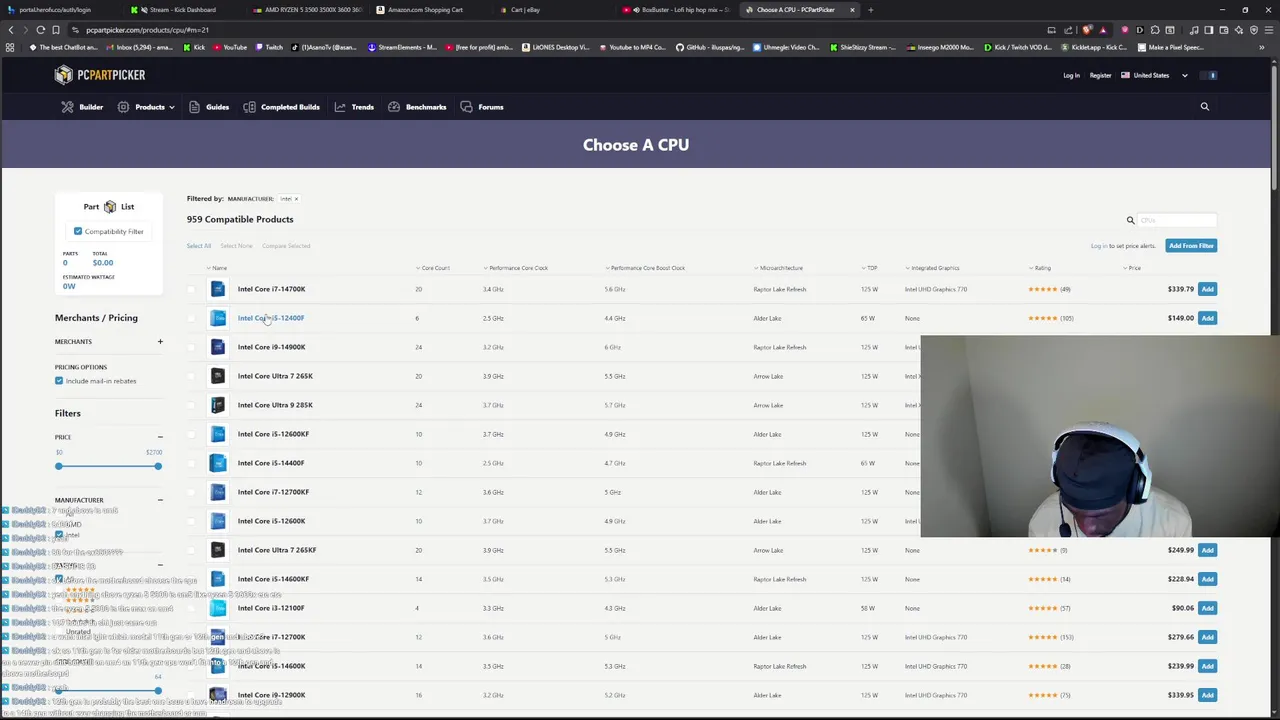Open YouTube bookmark in bookmarks bar

pos(229,47)
